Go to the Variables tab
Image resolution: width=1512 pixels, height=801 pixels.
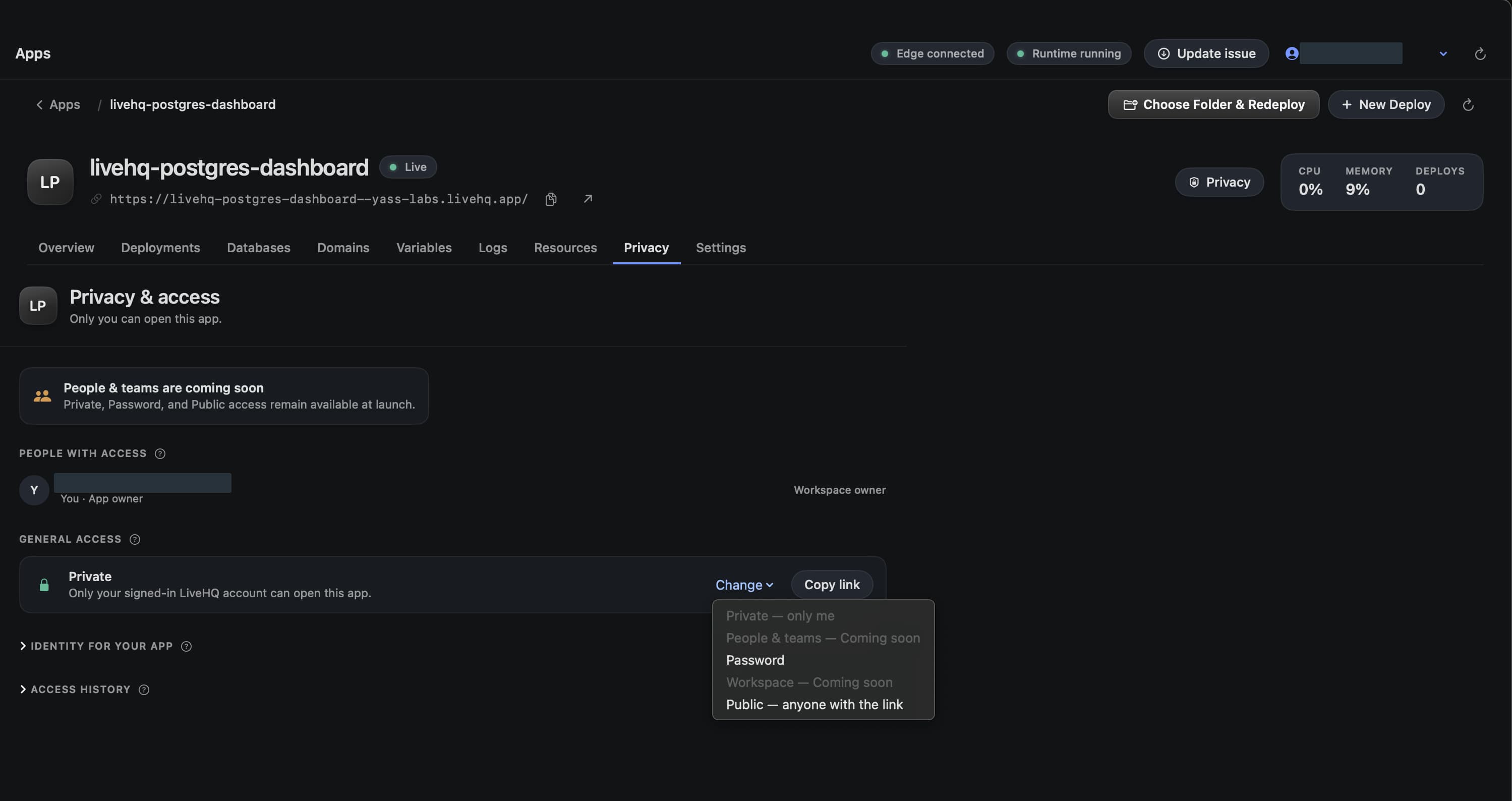[424, 248]
